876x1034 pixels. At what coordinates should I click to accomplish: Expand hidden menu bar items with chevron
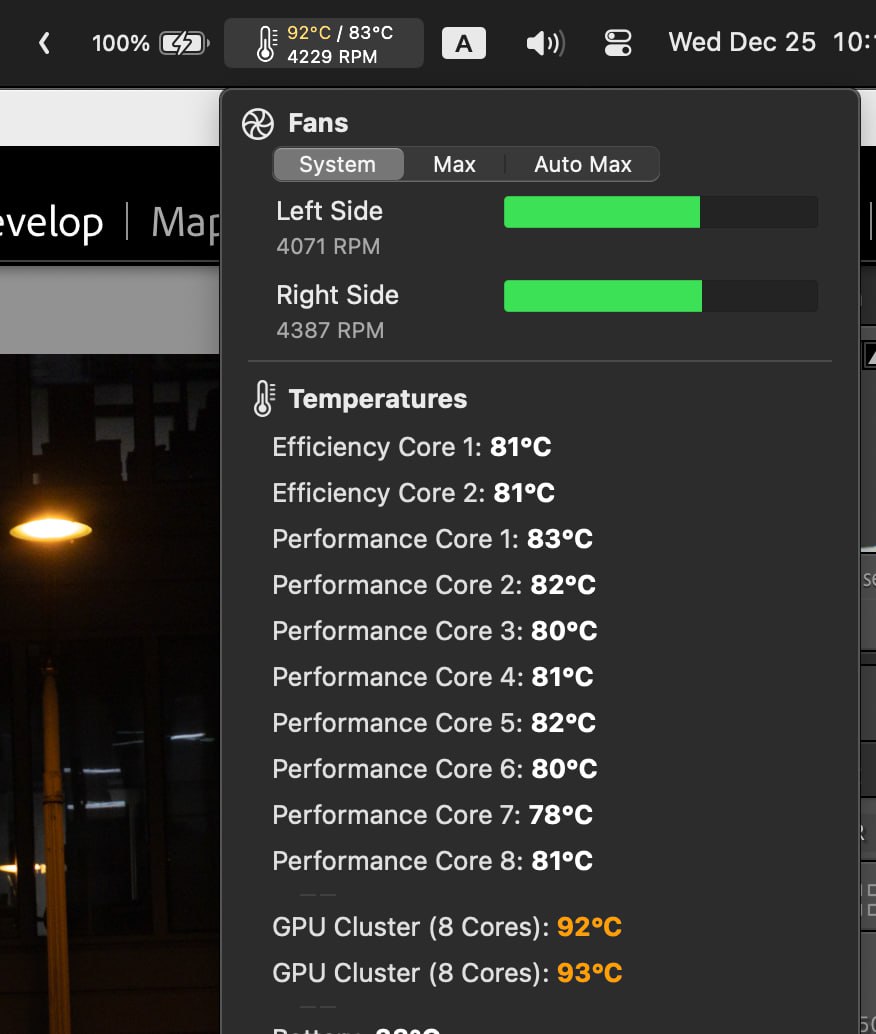point(44,44)
